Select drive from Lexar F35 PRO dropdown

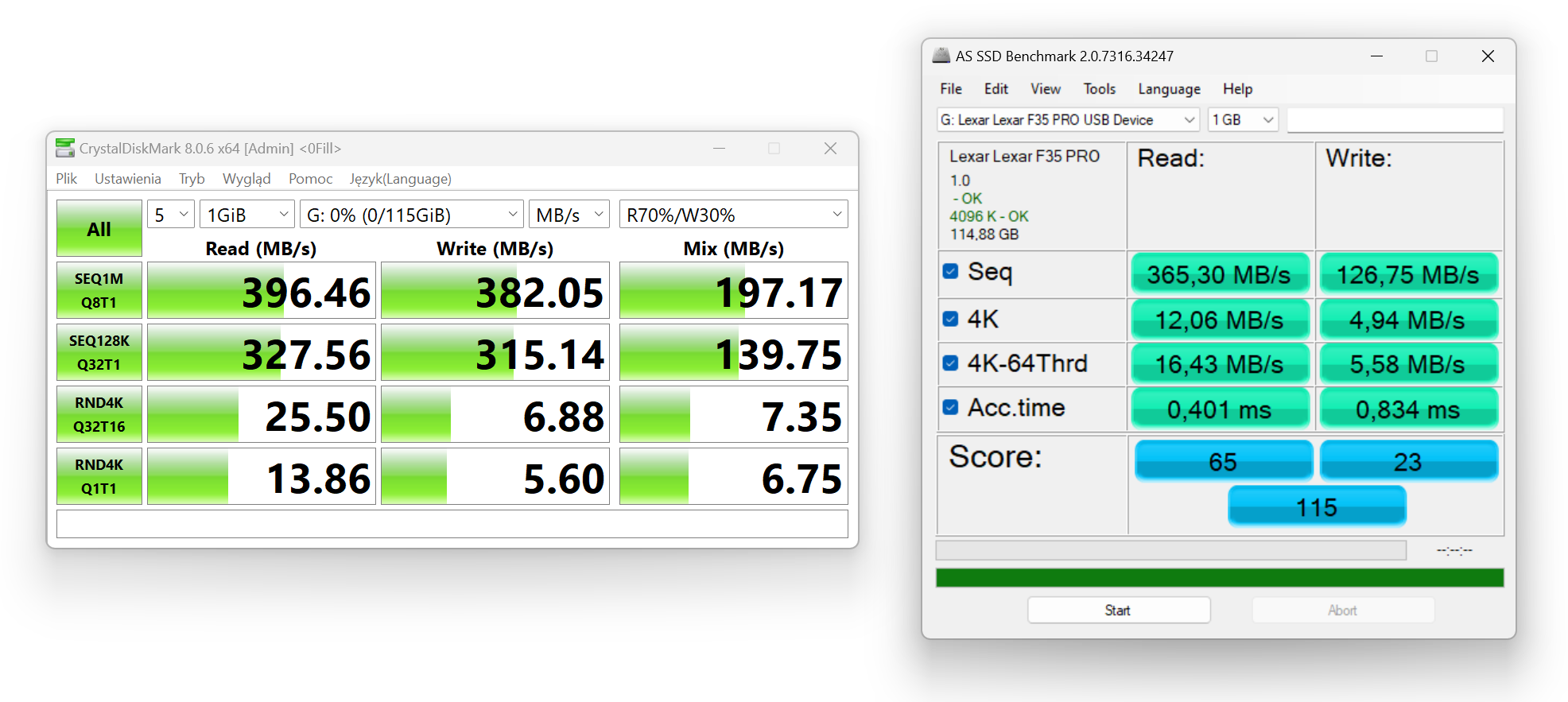[1067, 120]
